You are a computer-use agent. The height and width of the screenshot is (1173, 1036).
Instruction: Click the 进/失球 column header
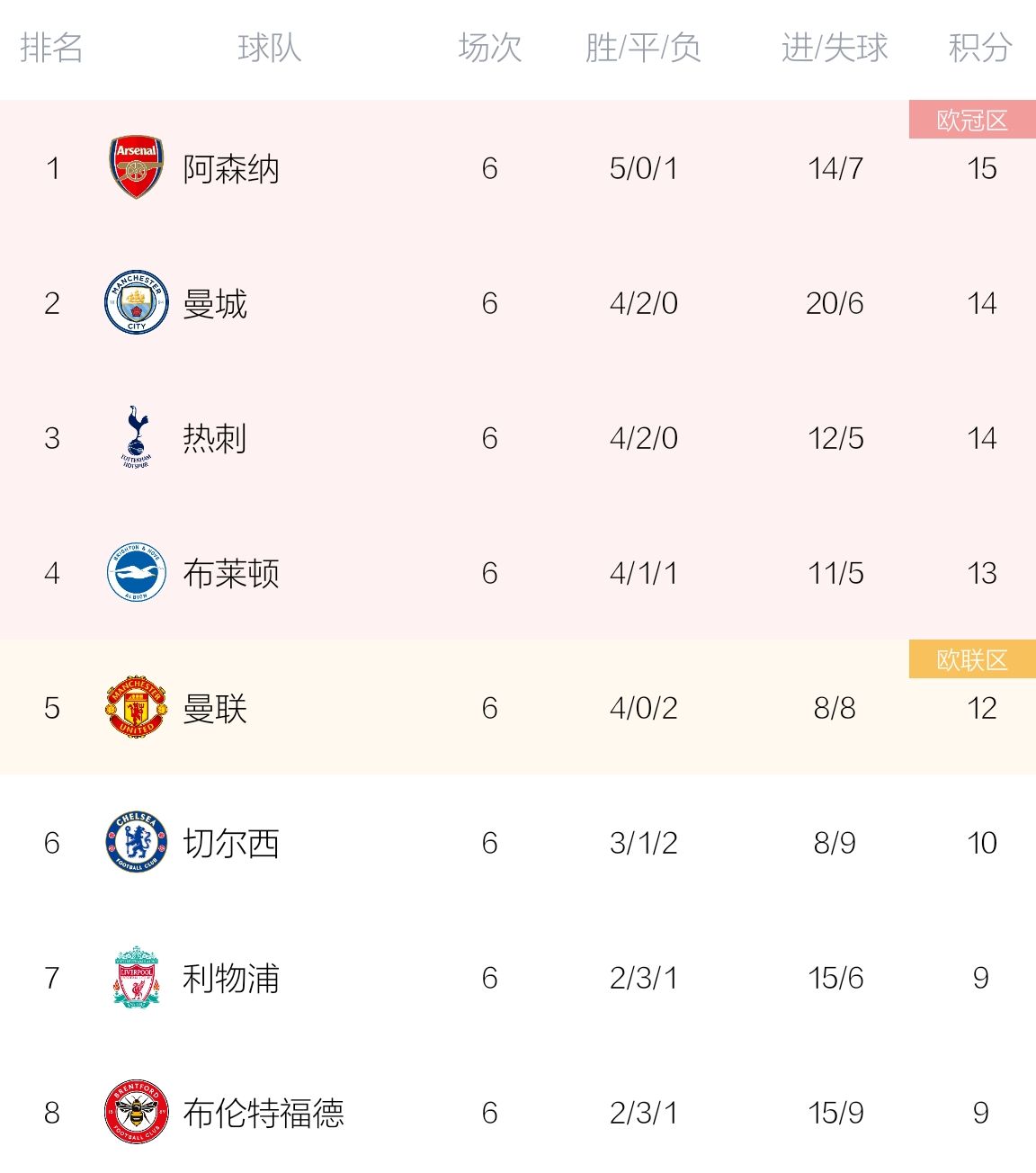(x=835, y=47)
